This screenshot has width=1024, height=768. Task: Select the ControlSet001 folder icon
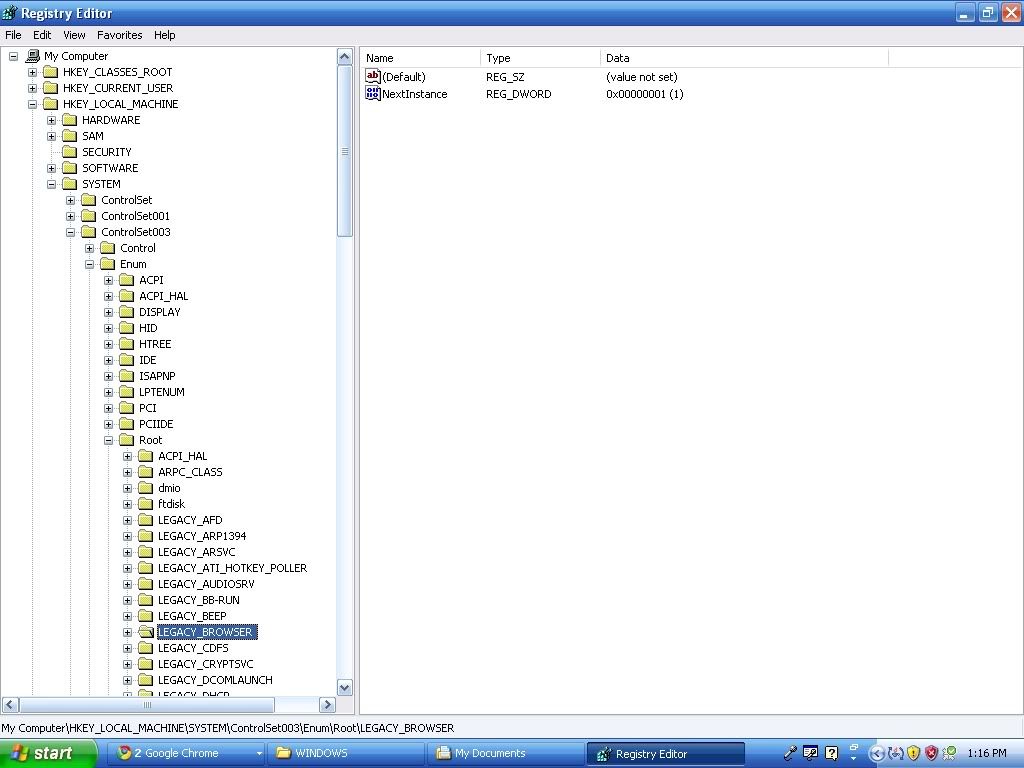click(89, 216)
